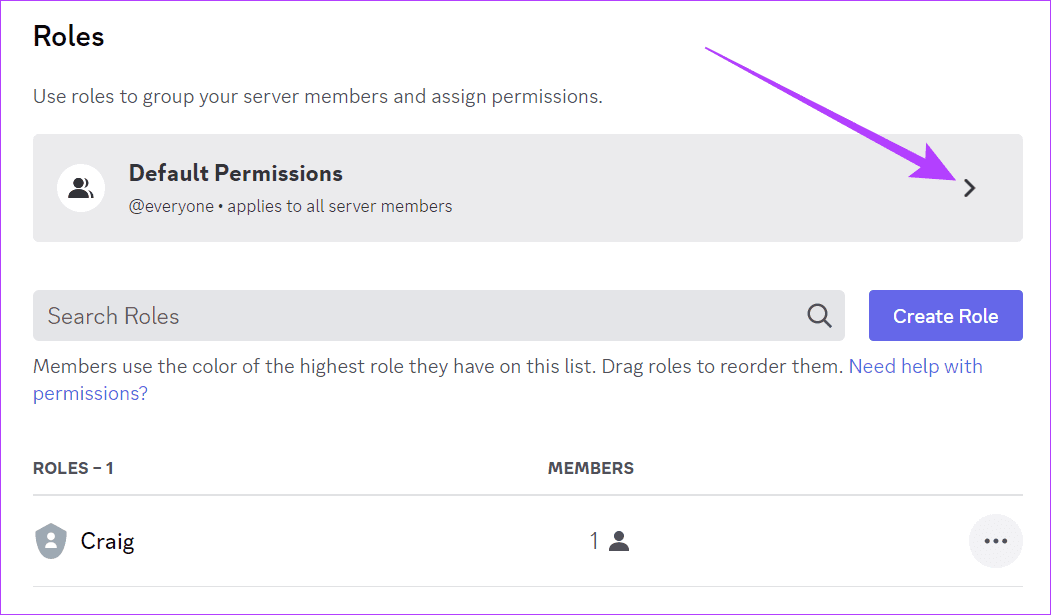Click the Roles page heading

[x=68, y=36]
